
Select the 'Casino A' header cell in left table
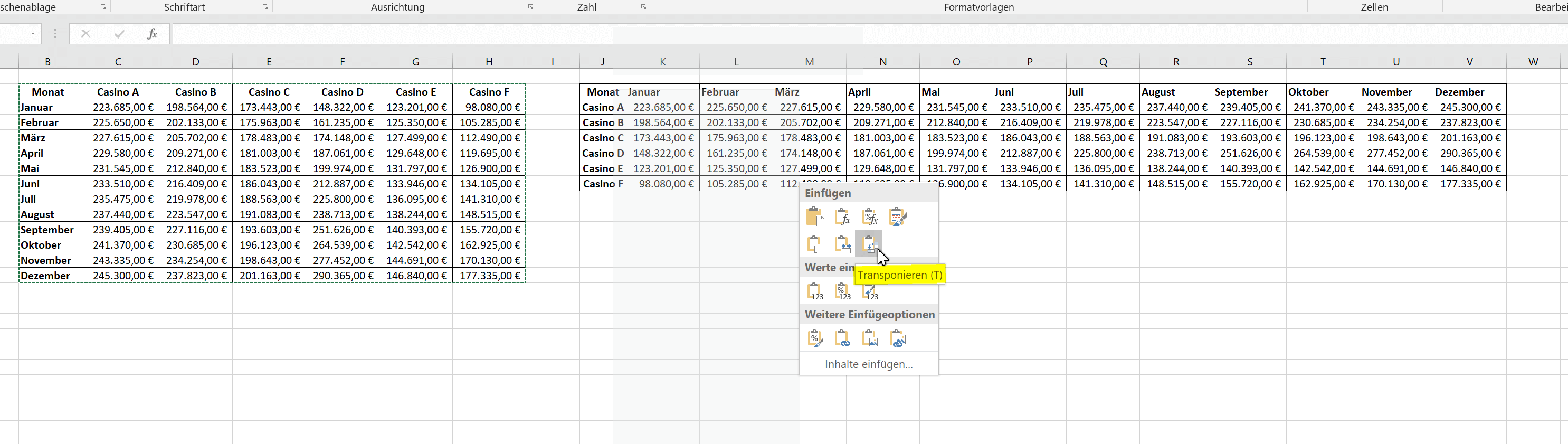pyautogui.click(x=118, y=92)
